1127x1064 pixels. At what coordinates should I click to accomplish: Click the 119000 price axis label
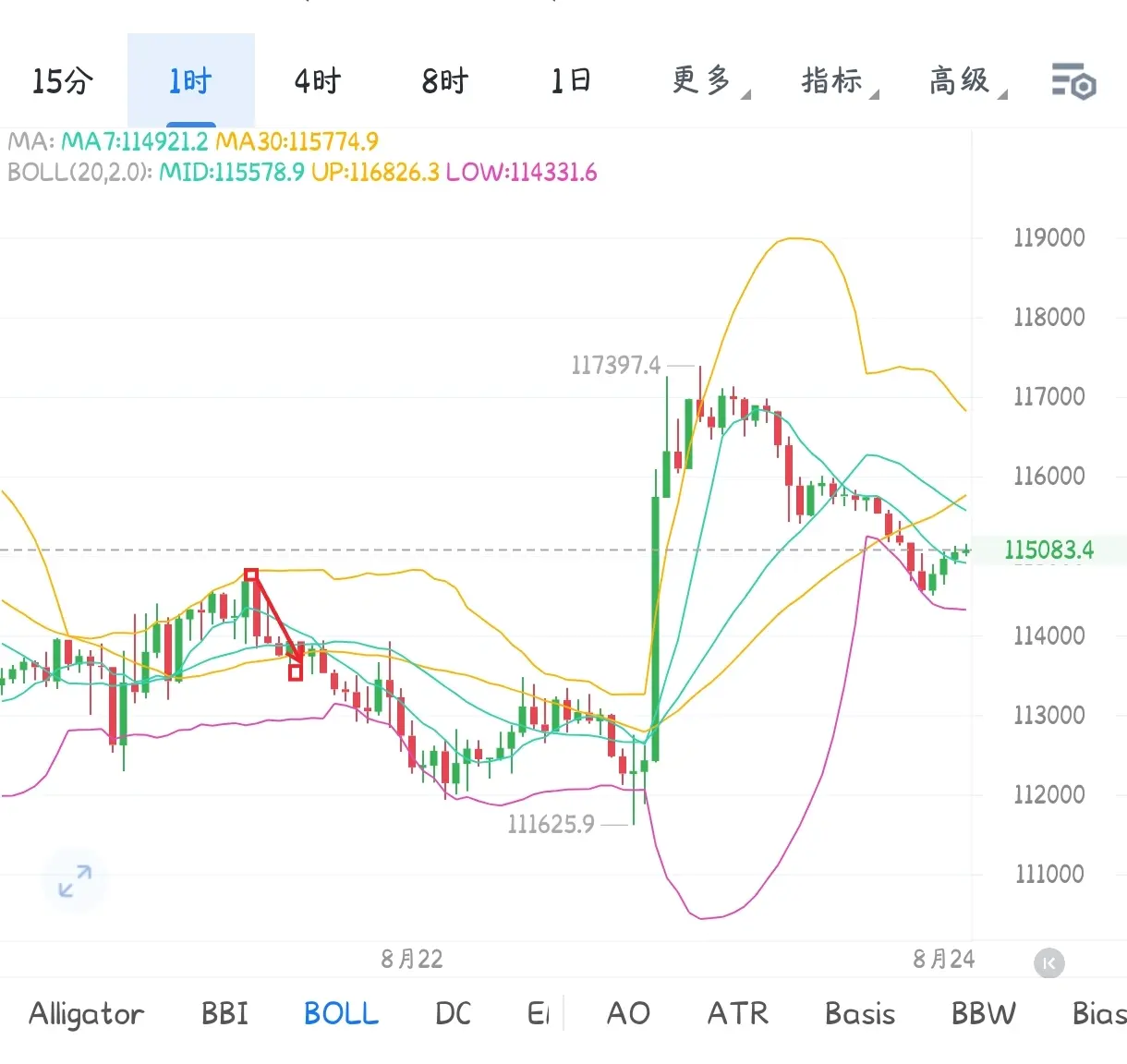tap(1049, 238)
